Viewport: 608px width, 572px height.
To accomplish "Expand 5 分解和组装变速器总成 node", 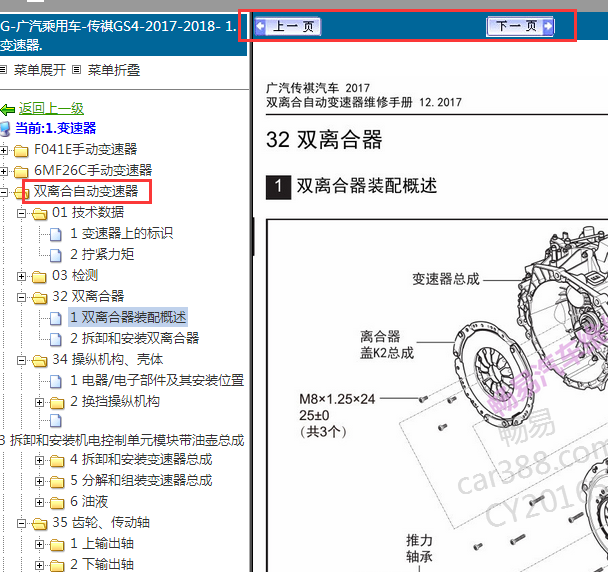I will pyautogui.click(x=39, y=481).
